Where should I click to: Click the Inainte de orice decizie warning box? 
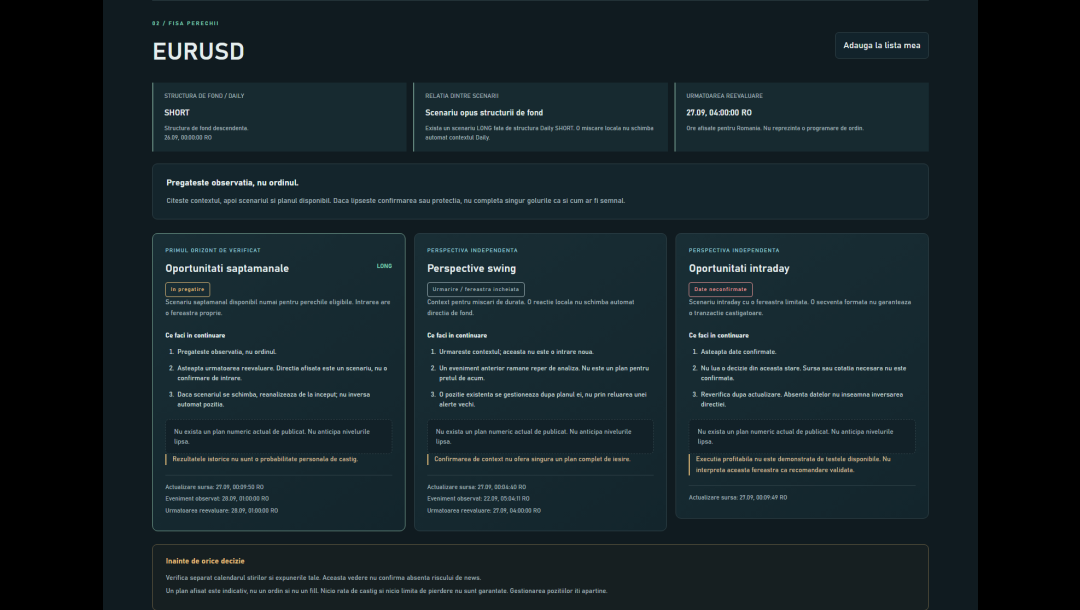pyautogui.click(x=540, y=577)
